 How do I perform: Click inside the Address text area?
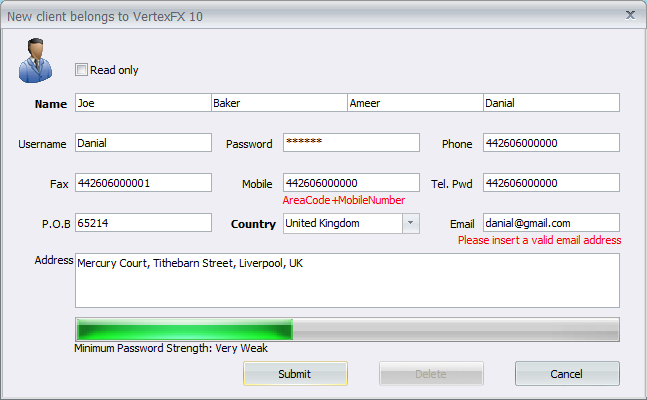point(347,280)
